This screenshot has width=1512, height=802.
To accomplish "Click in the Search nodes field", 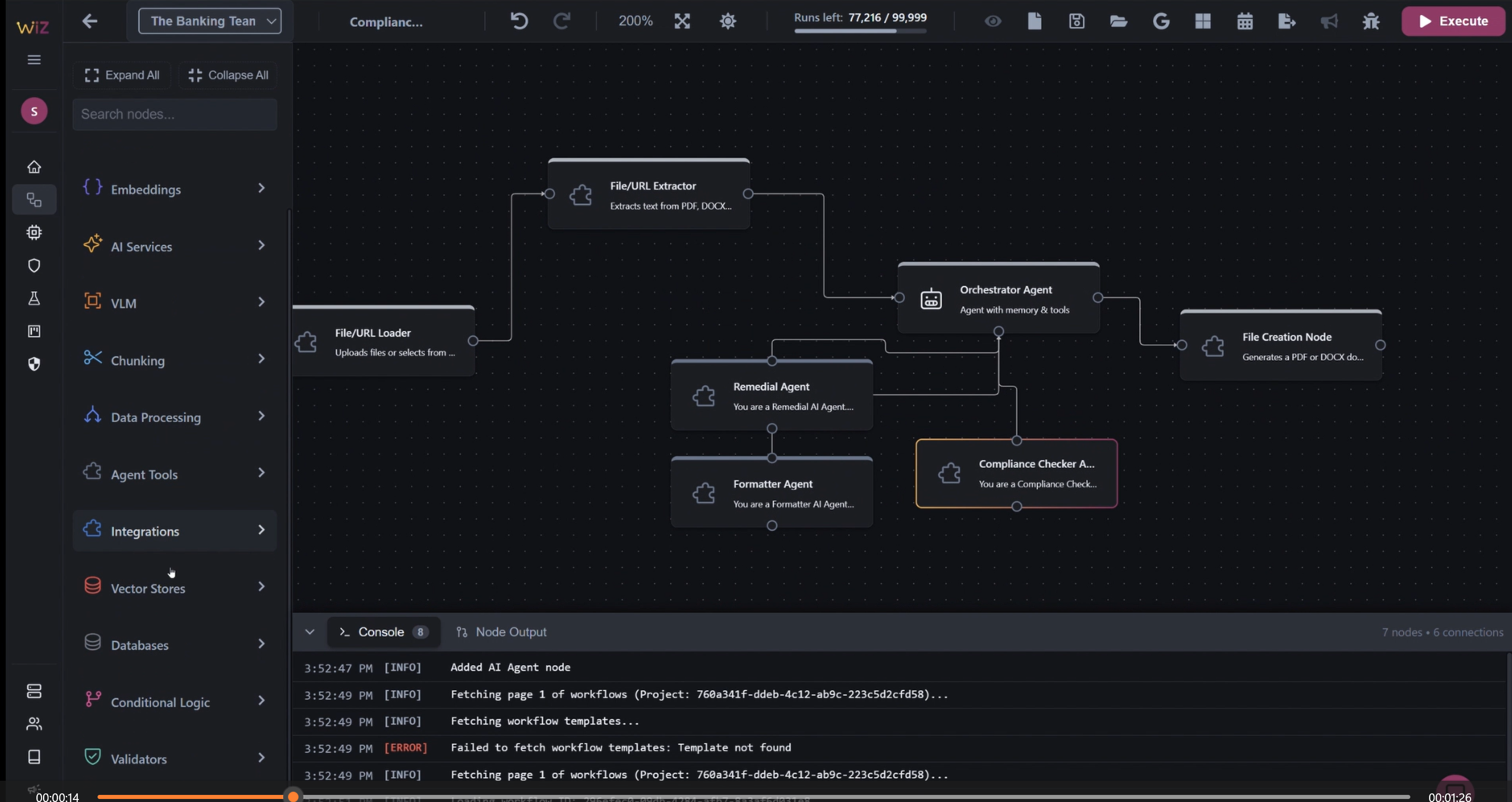I will [x=174, y=113].
